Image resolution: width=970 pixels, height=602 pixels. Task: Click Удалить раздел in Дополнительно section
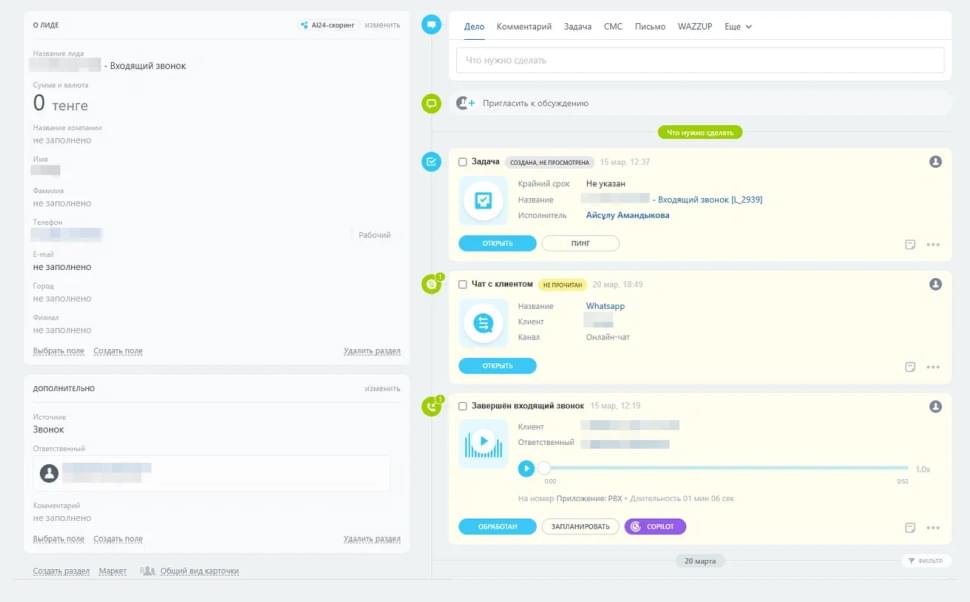[372, 539]
